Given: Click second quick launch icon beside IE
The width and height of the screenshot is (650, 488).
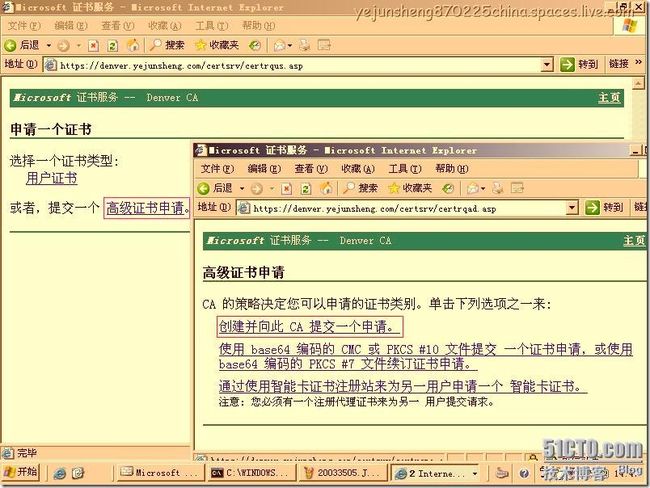Looking at the screenshot, I should (78, 473).
